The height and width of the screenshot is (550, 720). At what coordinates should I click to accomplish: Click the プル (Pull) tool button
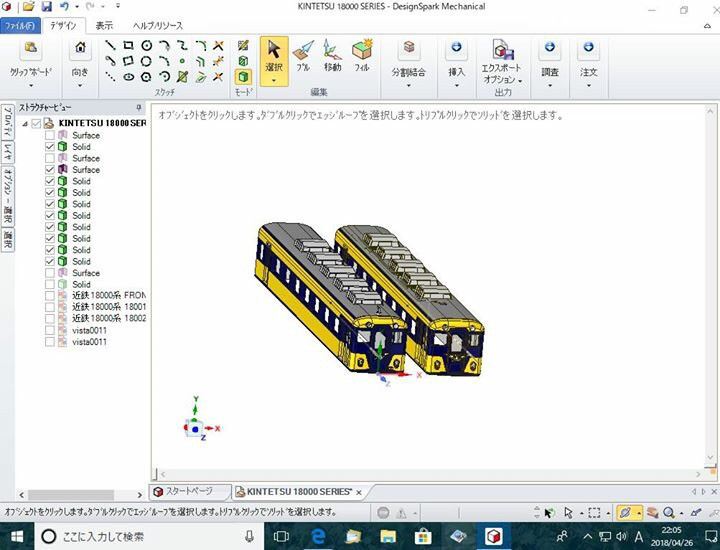pos(303,55)
